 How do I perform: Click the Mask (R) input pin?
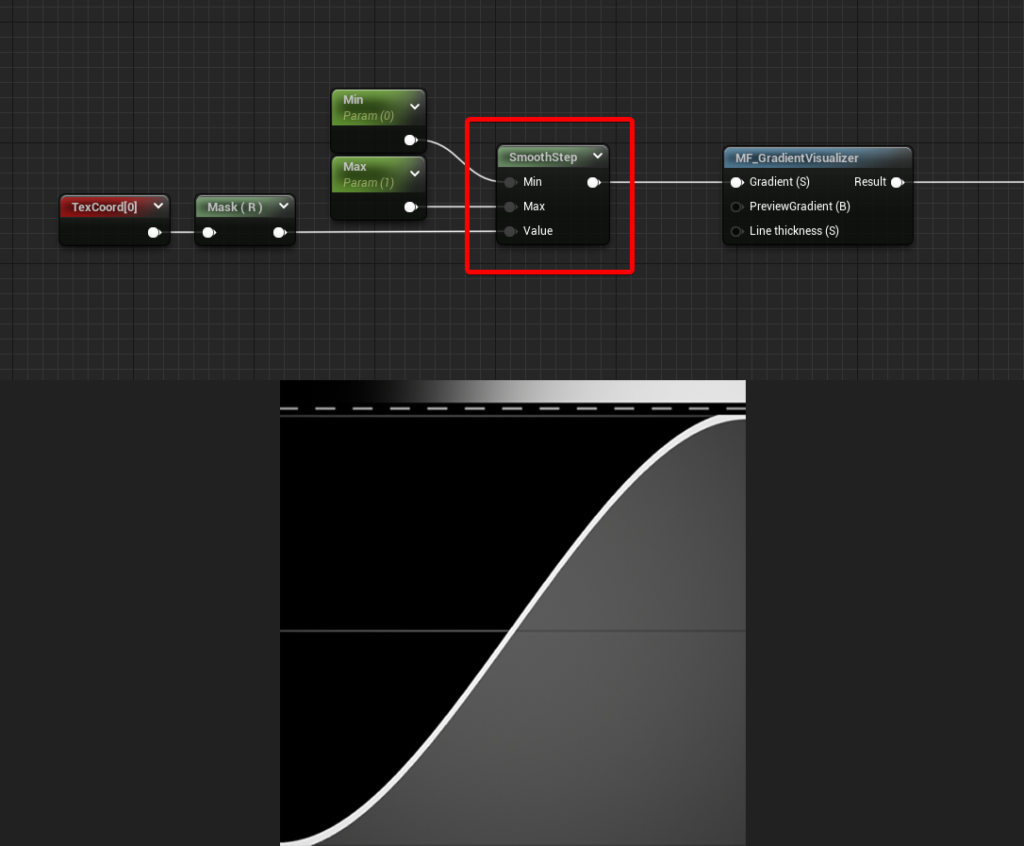click(209, 232)
